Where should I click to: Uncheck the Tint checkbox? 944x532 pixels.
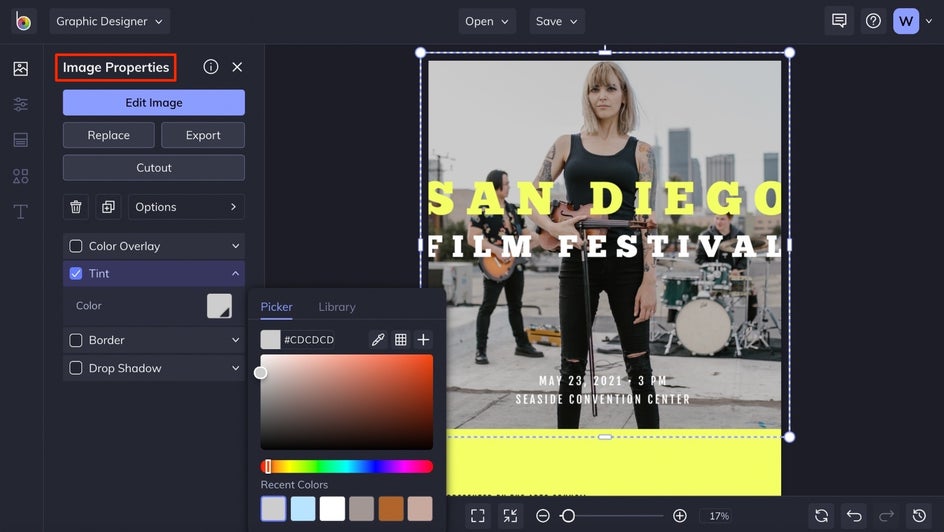[76, 273]
